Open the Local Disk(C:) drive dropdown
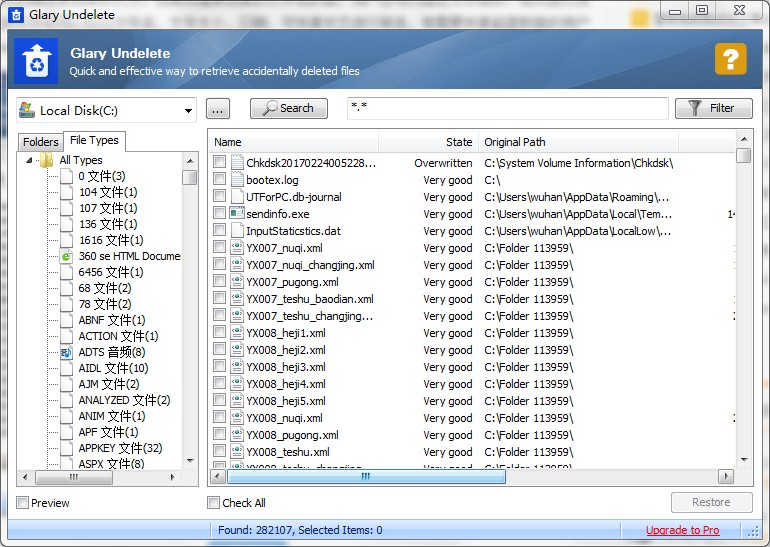 tap(189, 110)
